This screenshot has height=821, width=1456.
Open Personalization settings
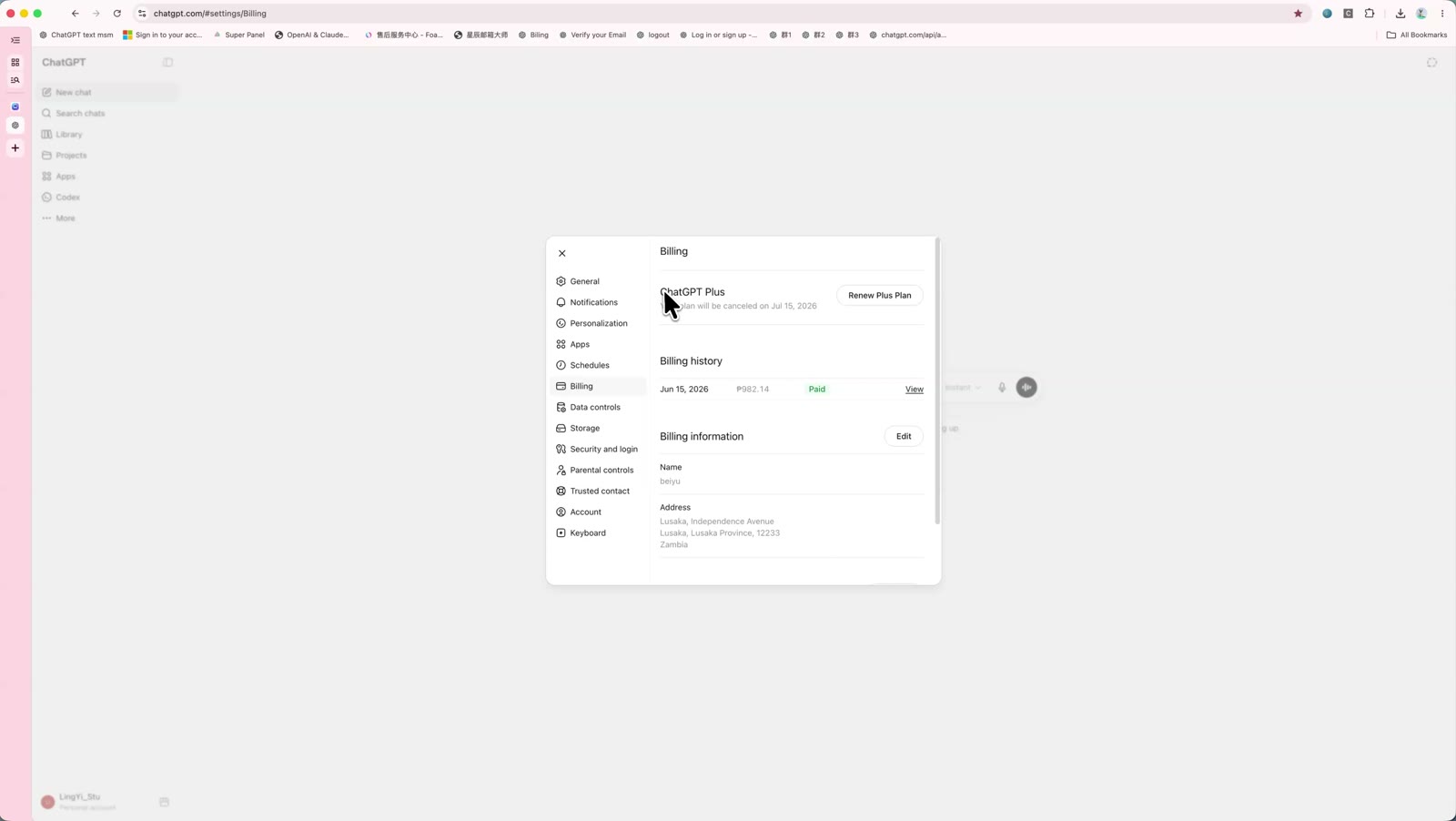coord(599,323)
